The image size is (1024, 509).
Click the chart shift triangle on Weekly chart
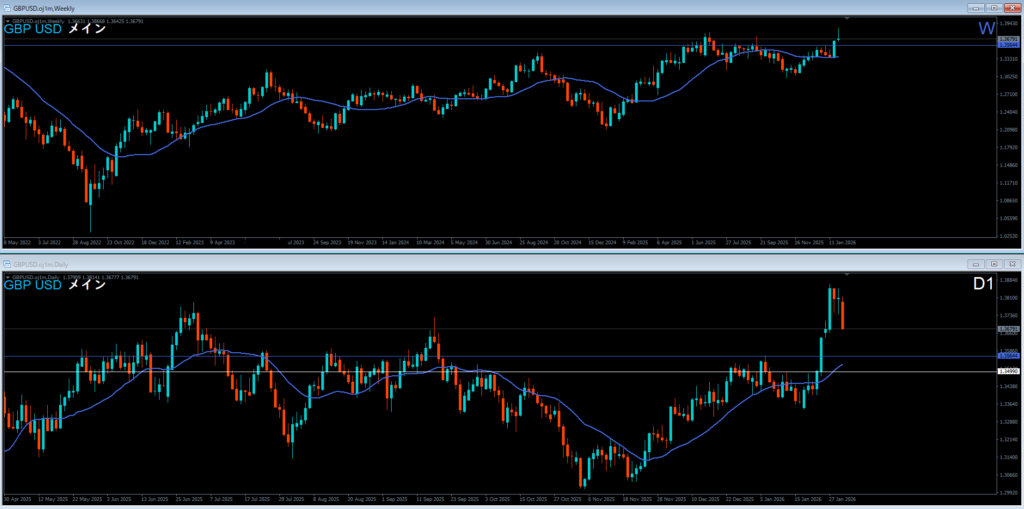pyautogui.click(x=848, y=18)
